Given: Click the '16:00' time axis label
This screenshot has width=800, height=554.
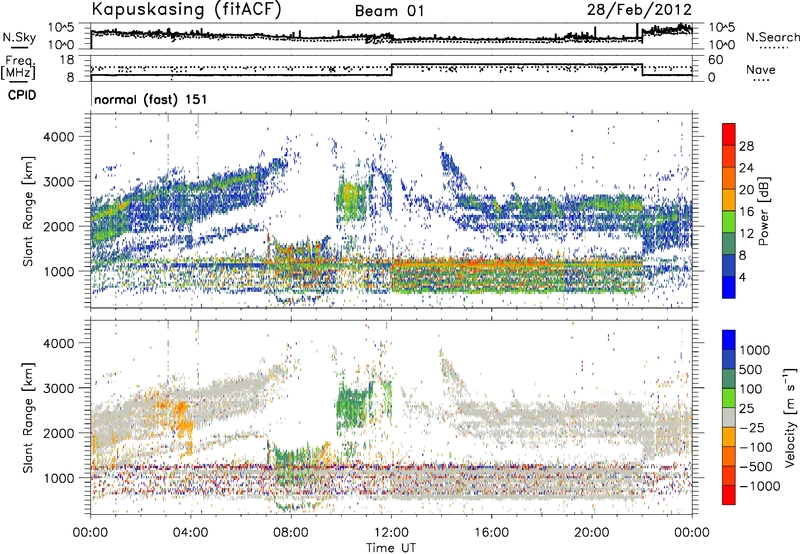Looking at the screenshot, I should tap(491, 532).
